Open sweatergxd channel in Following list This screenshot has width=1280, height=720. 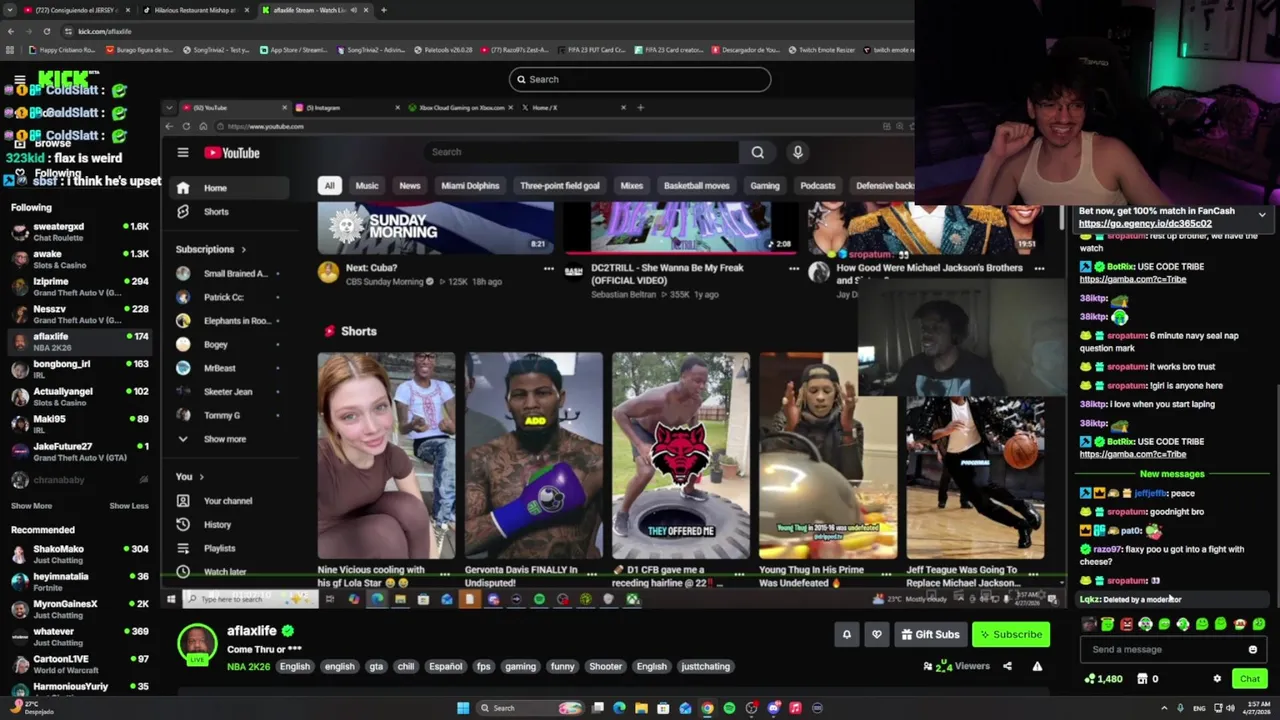(x=80, y=232)
